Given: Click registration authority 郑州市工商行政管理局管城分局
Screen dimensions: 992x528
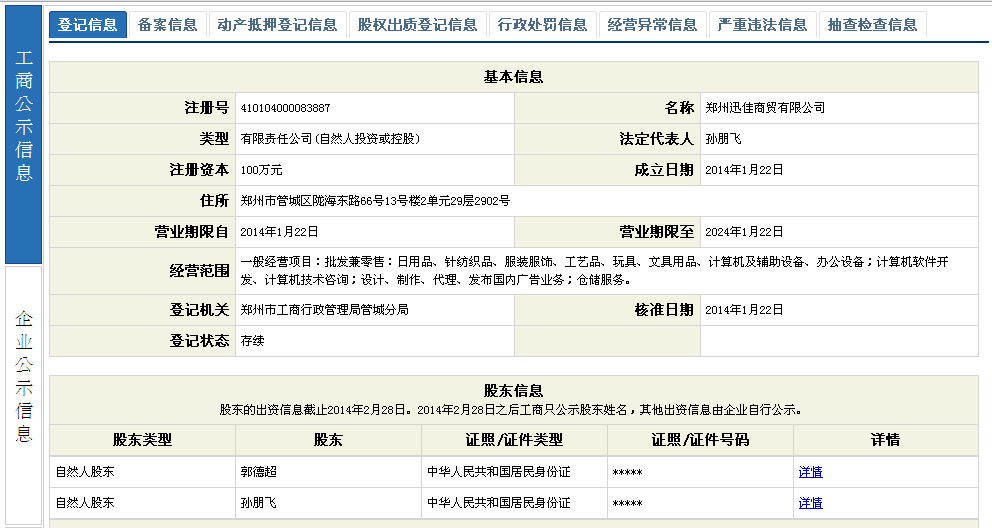Looking at the screenshot, I should [325, 310].
